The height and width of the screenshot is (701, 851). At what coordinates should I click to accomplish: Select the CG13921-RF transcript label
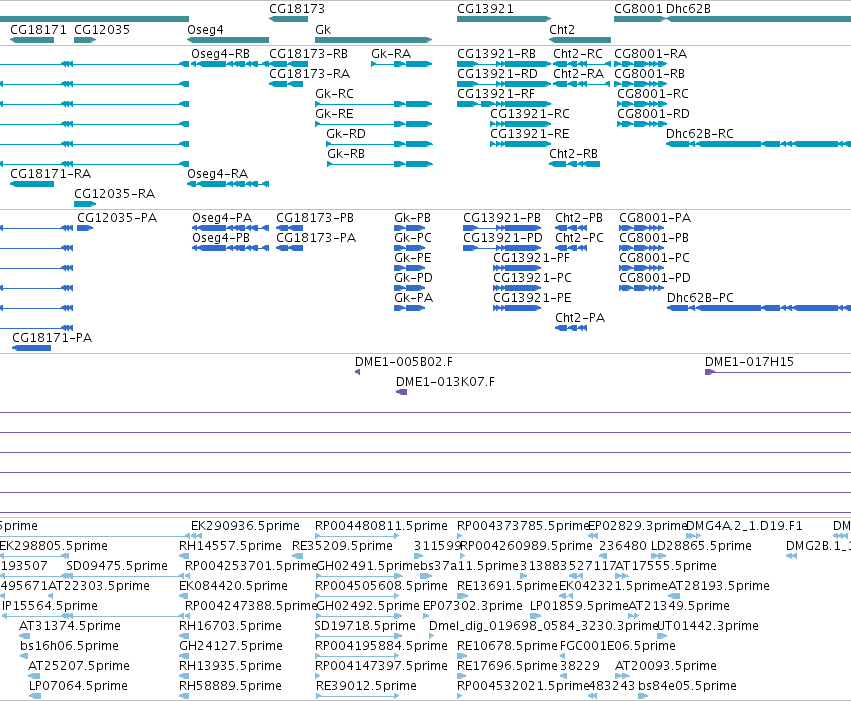pos(496,94)
